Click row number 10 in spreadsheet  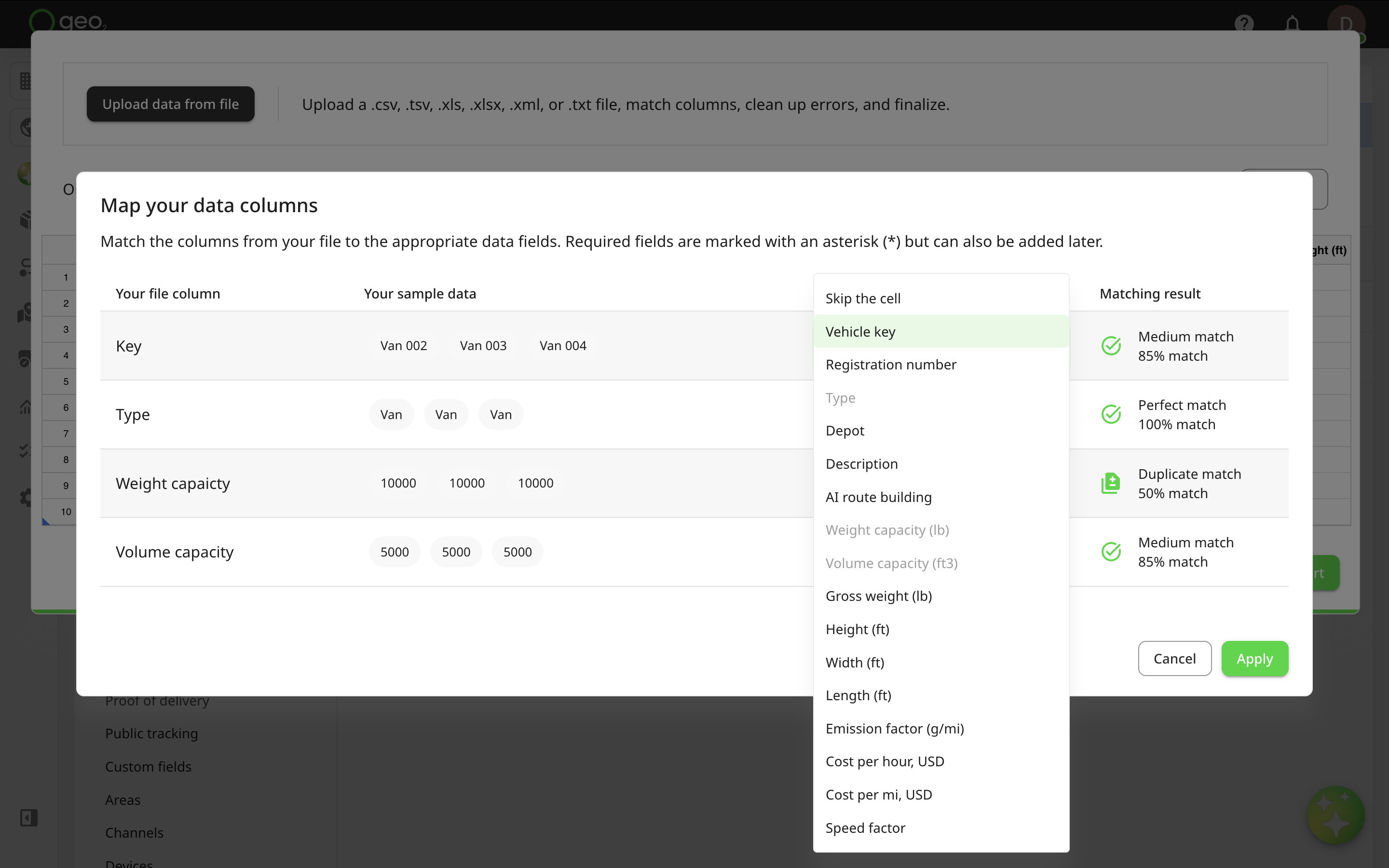pyautogui.click(x=66, y=512)
